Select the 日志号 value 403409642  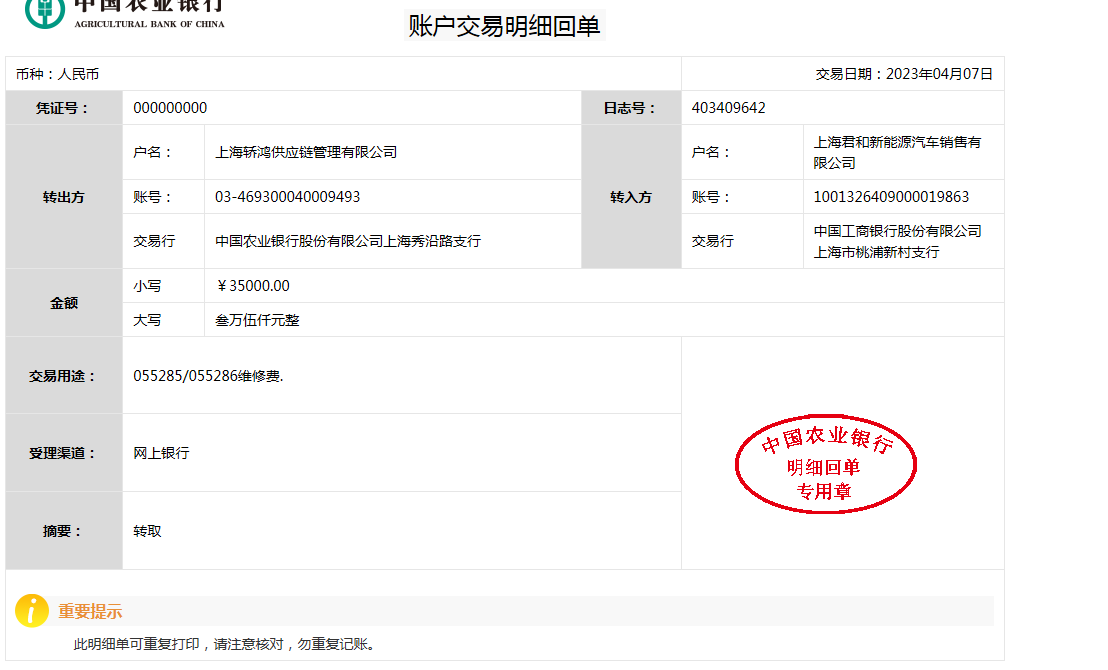(728, 108)
